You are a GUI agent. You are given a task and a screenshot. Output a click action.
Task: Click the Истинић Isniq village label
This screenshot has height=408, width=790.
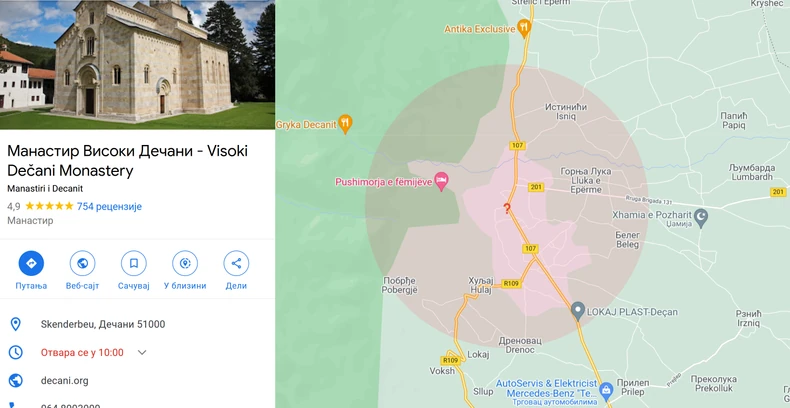point(566,111)
